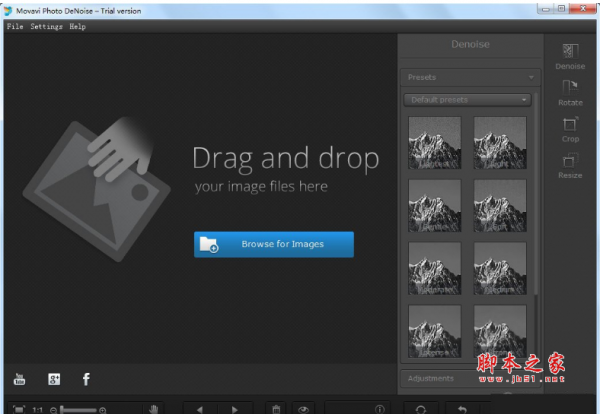This screenshot has width=600, height=414.
Task: Go to the next image arrow
Action: pyautogui.click(x=235, y=409)
